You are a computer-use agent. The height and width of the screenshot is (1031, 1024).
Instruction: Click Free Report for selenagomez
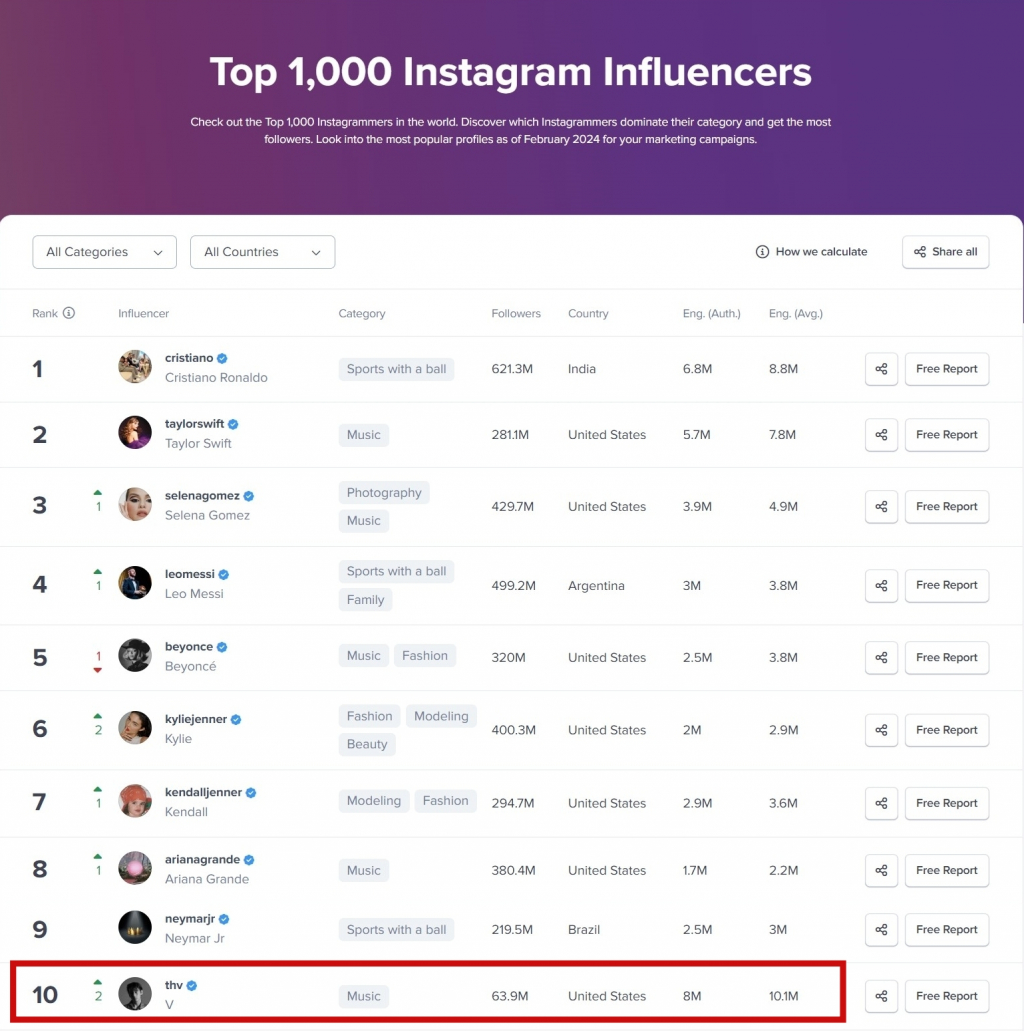click(x=946, y=507)
